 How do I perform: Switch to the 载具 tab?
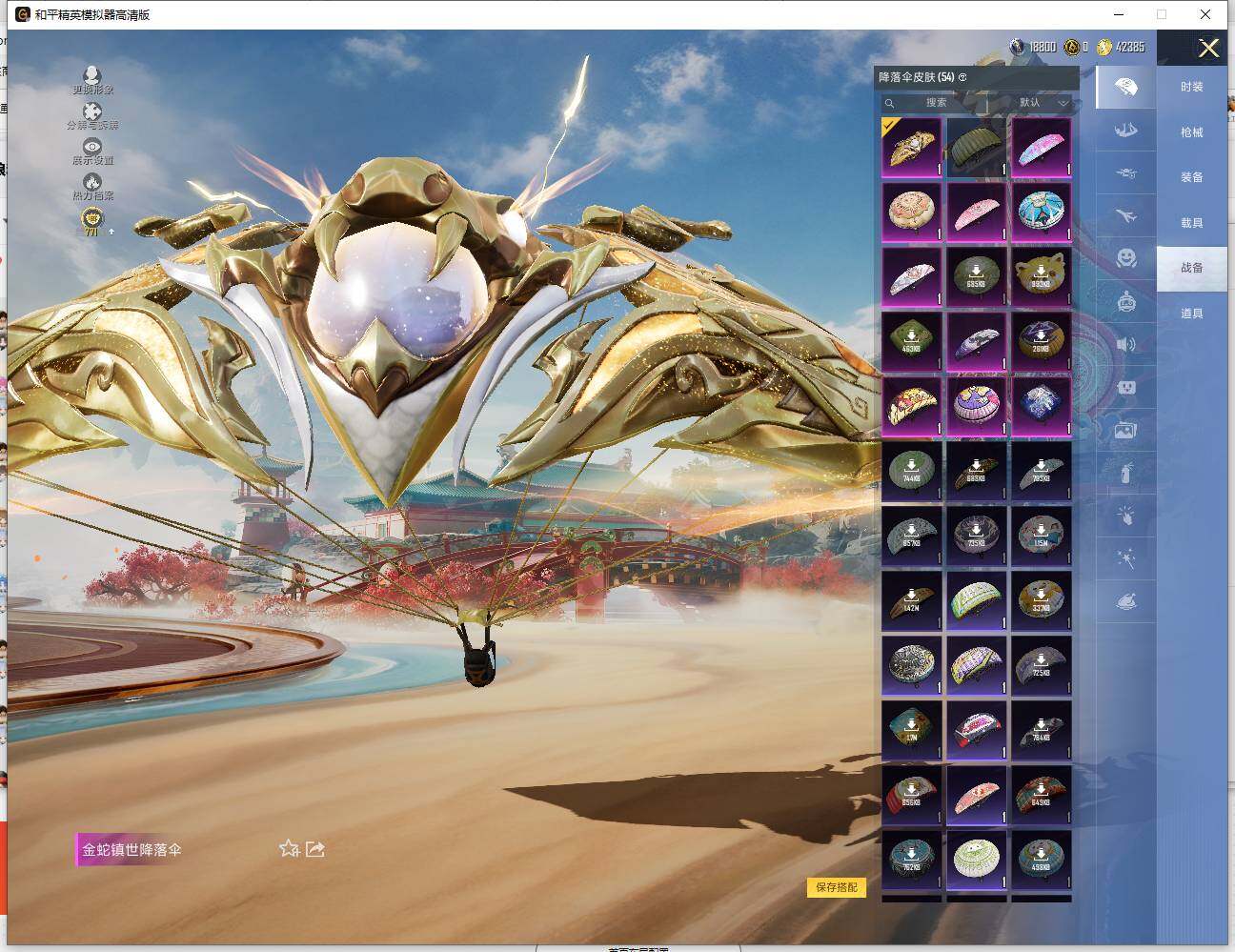click(x=1191, y=223)
